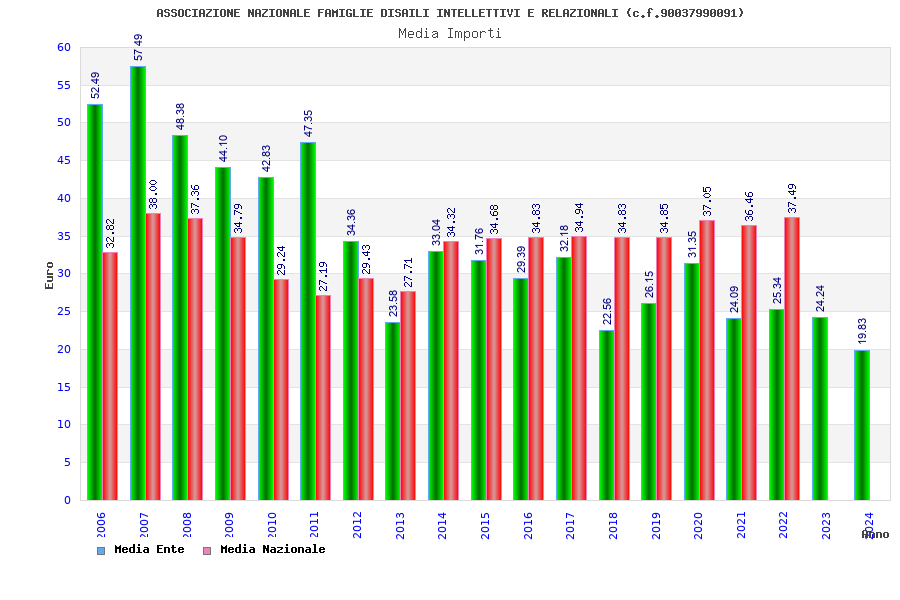Click the 2018 green bar labeled 22.56
This screenshot has width=900, height=600.
point(607,415)
